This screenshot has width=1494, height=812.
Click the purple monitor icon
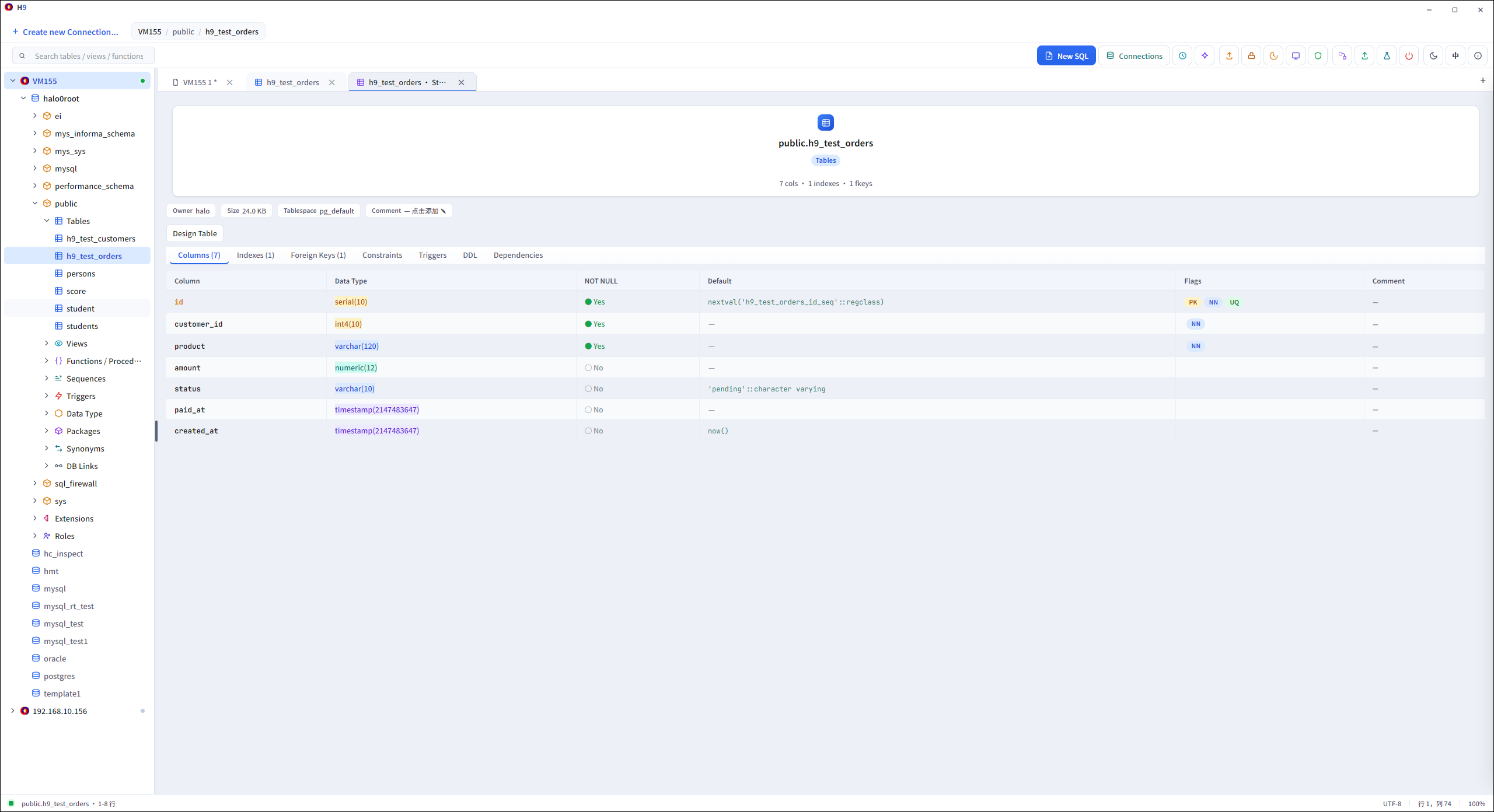[x=1296, y=56]
